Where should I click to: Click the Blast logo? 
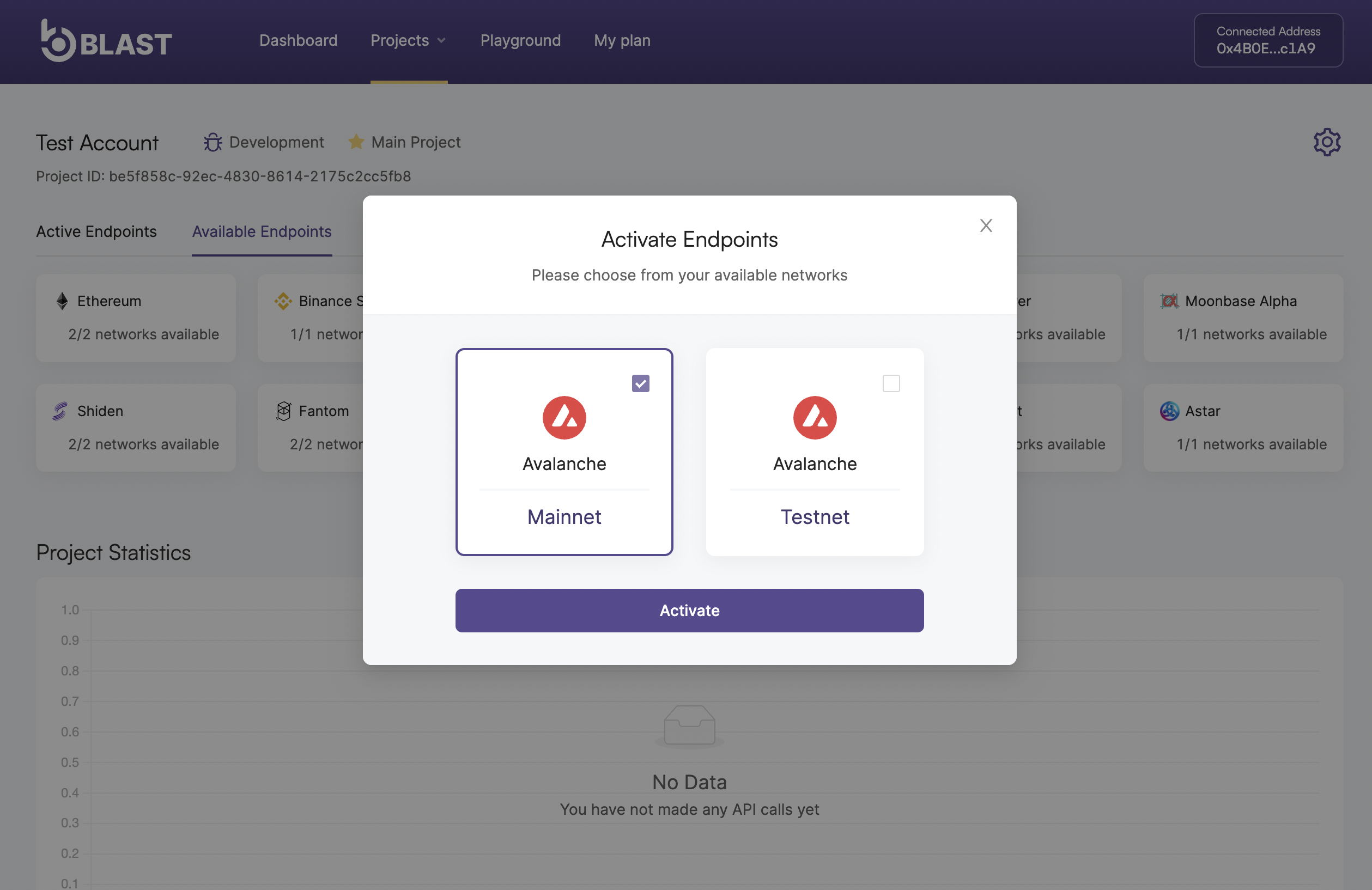106,41
